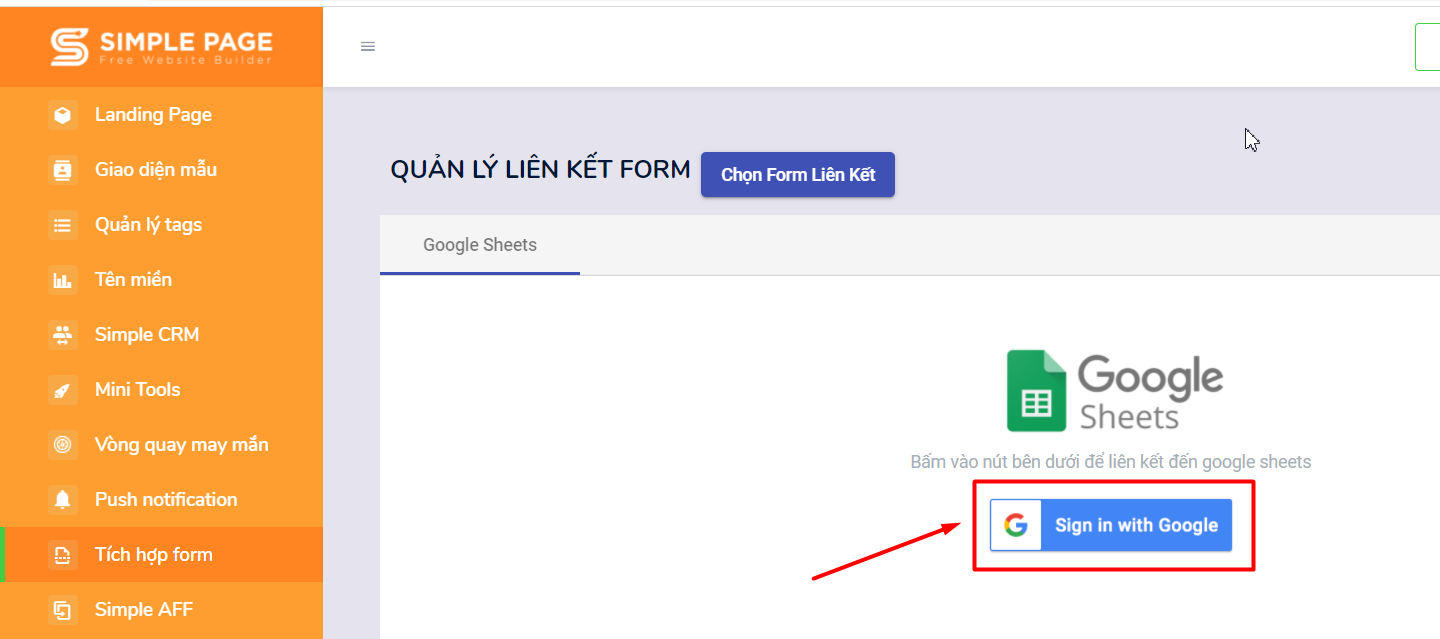Open Landing Page in sidebar
This screenshot has height=639, width=1440.
pos(161,115)
